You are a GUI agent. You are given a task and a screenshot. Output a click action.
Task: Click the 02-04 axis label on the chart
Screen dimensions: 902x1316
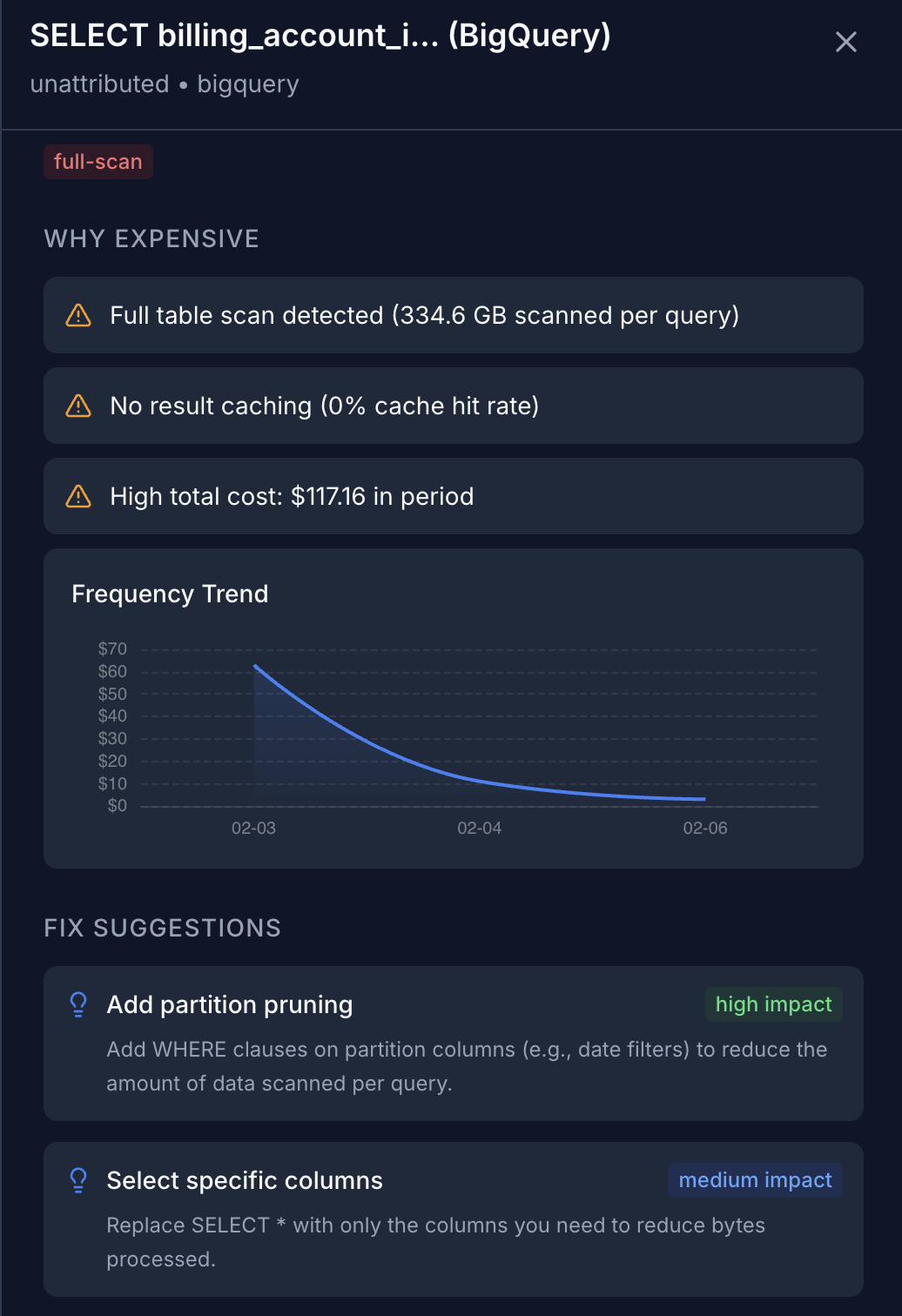479,828
